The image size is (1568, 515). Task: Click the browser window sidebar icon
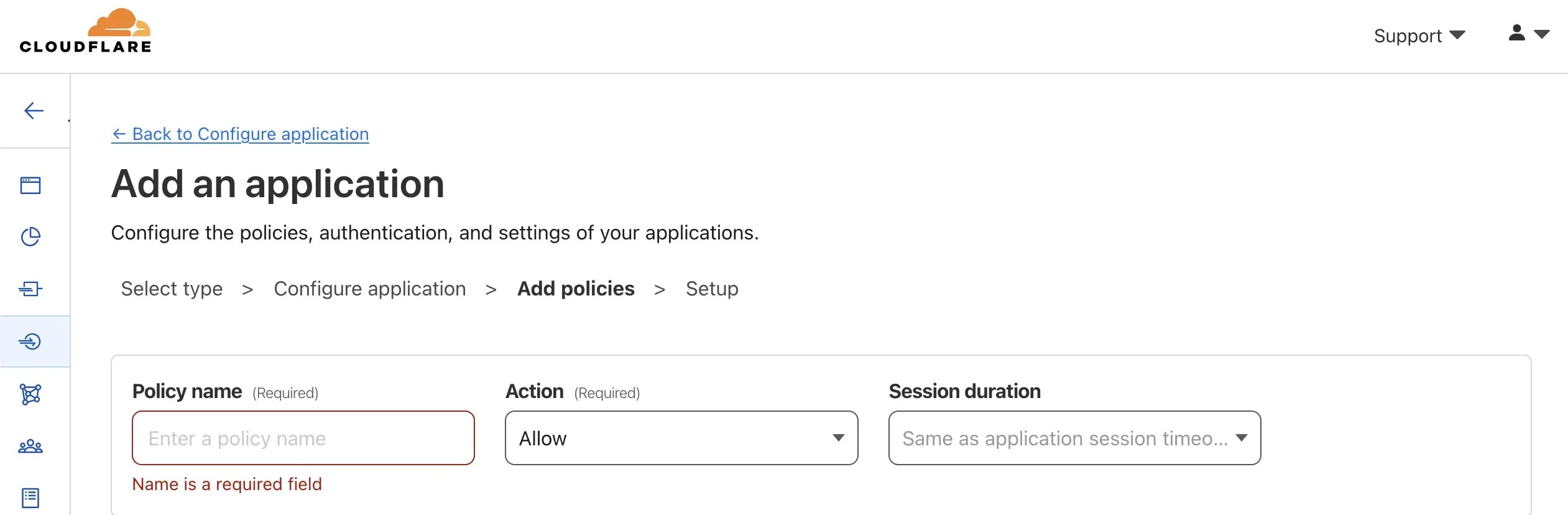tap(31, 185)
